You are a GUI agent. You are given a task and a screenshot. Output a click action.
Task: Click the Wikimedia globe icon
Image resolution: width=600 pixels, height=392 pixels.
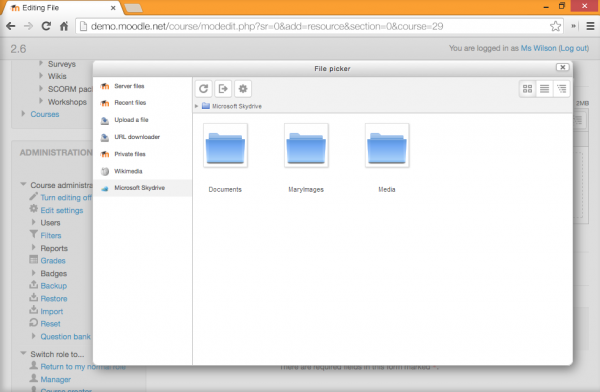(105, 172)
